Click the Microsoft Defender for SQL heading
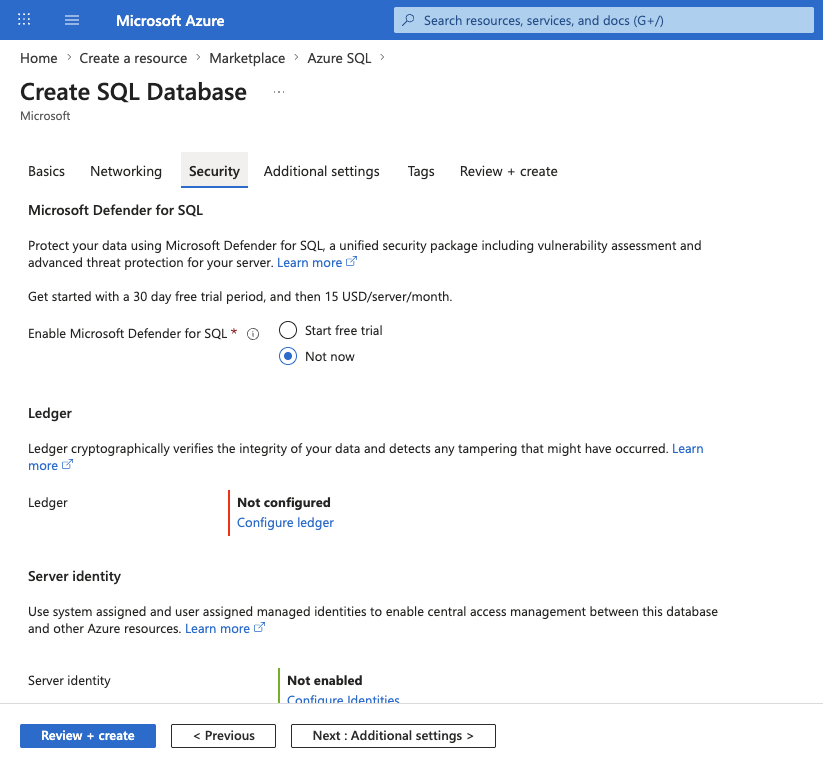The height and width of the screenshot is (768, 823). (115, 210)
